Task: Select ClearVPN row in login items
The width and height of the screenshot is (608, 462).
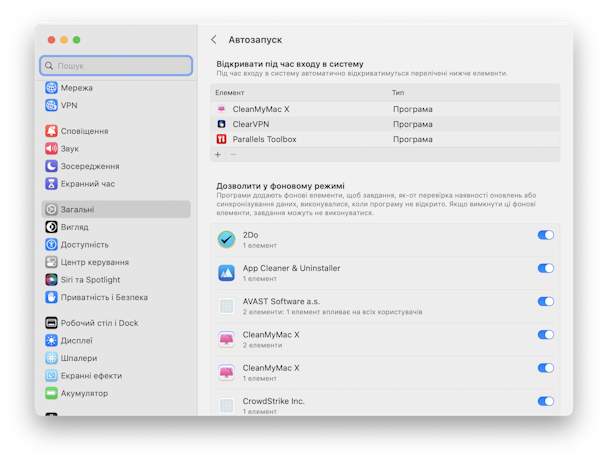Action: point(385,124)
